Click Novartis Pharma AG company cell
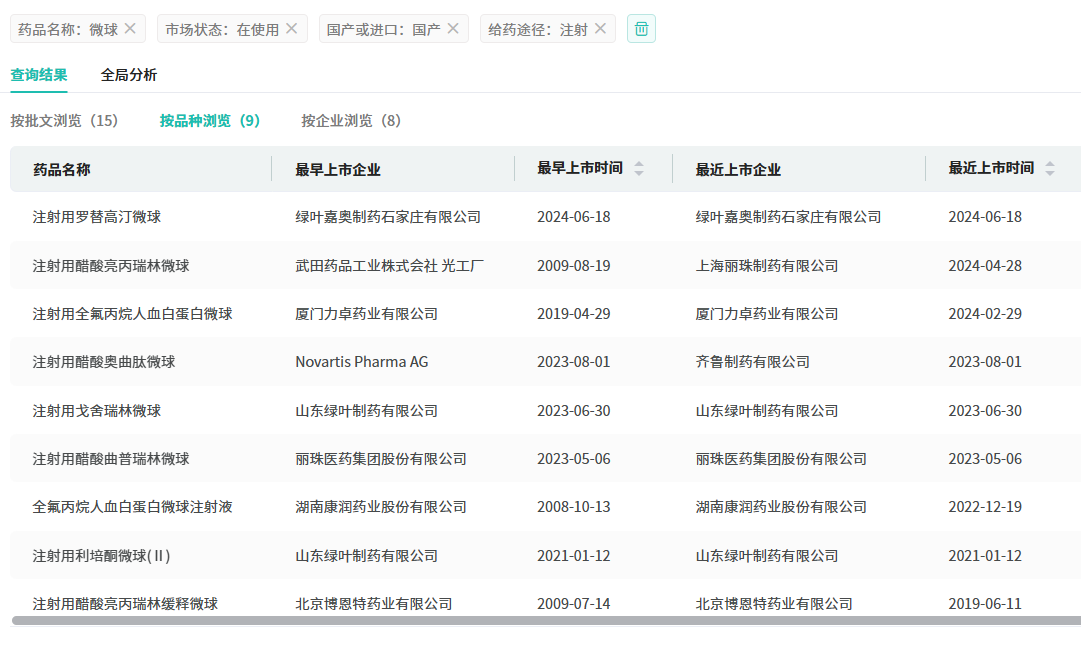1081x652 pixels. point(361,362)
